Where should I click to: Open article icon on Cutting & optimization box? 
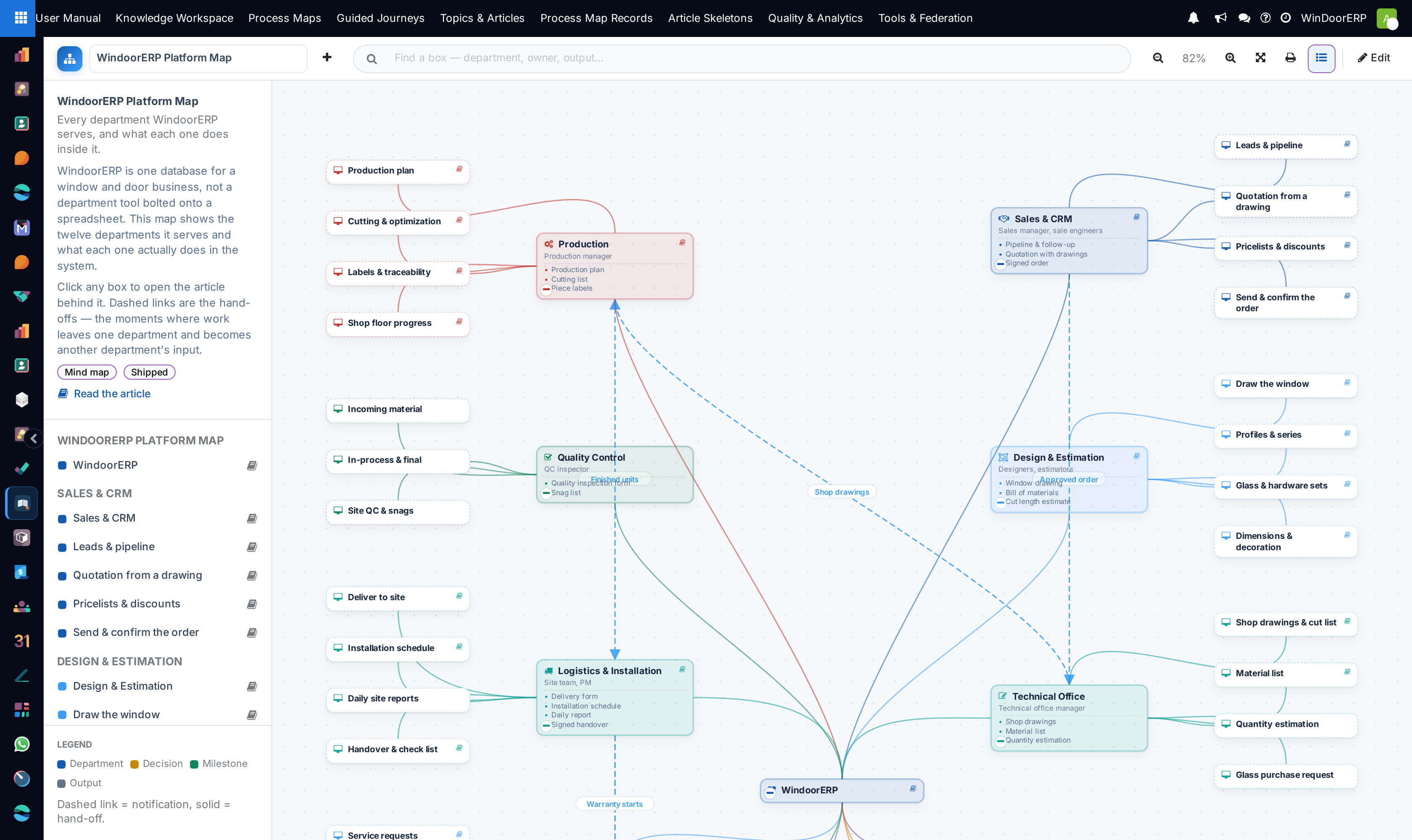click(459, 220)
